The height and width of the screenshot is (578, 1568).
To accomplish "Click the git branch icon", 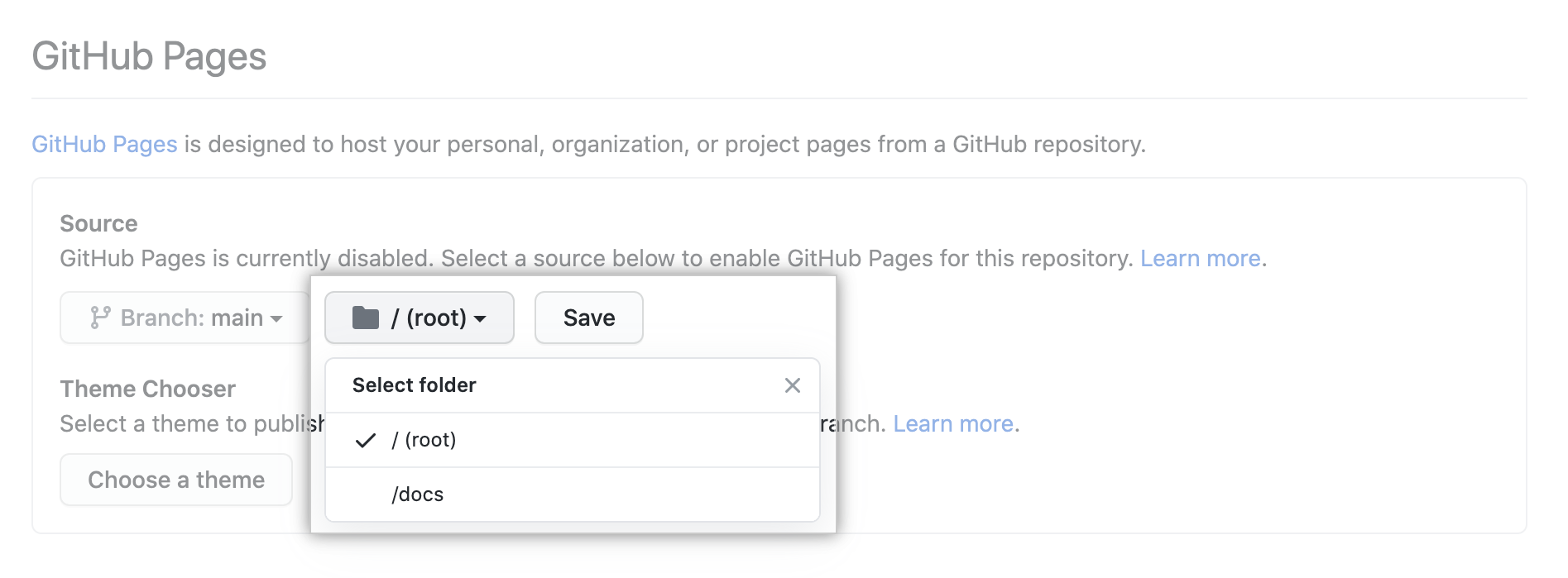I will [x=100, y=318].
